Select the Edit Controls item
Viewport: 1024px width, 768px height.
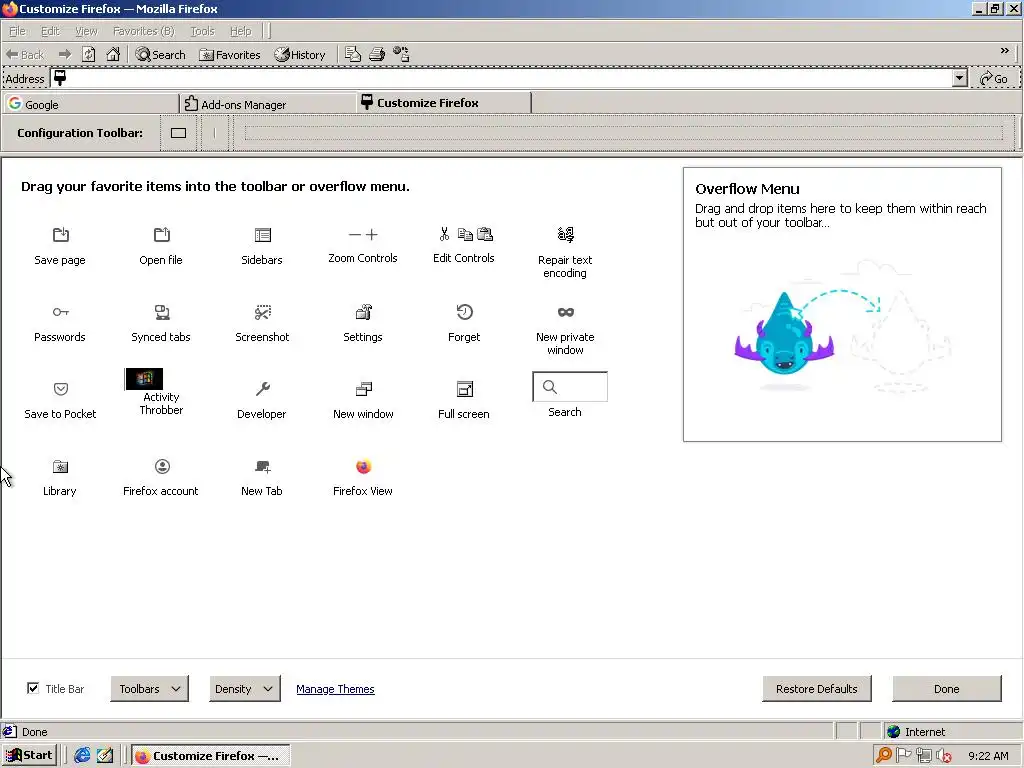click(464, 245)
